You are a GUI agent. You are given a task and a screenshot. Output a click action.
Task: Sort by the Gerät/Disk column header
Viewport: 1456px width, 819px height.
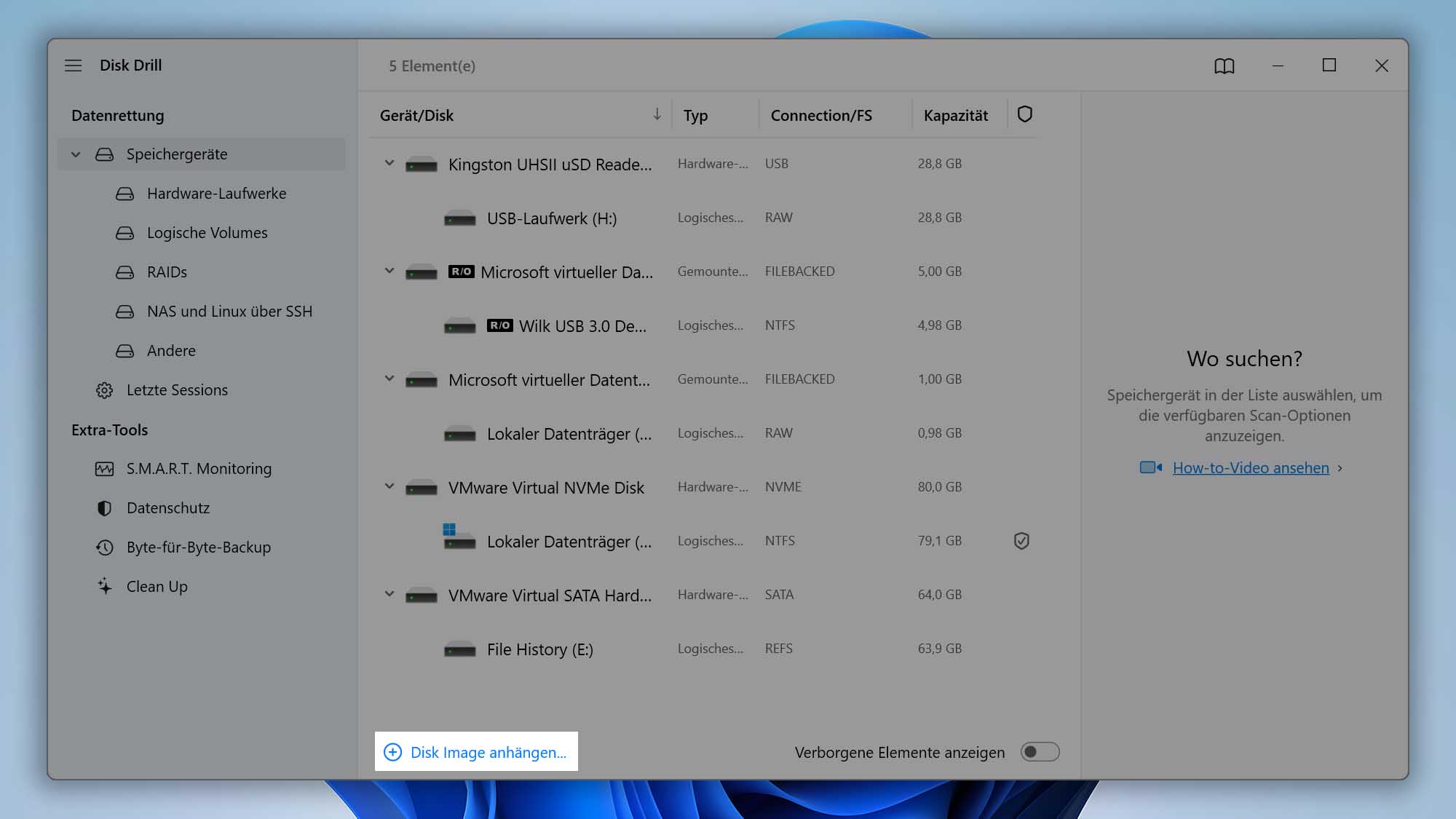pyautogui.click(x=416, y=116)
